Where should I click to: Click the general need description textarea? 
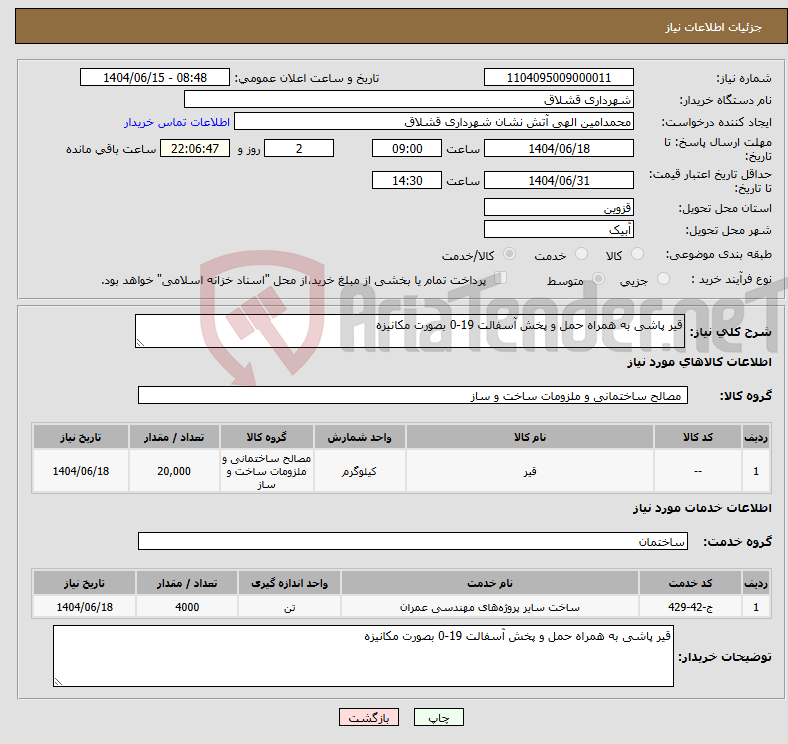tap(410, 331)
